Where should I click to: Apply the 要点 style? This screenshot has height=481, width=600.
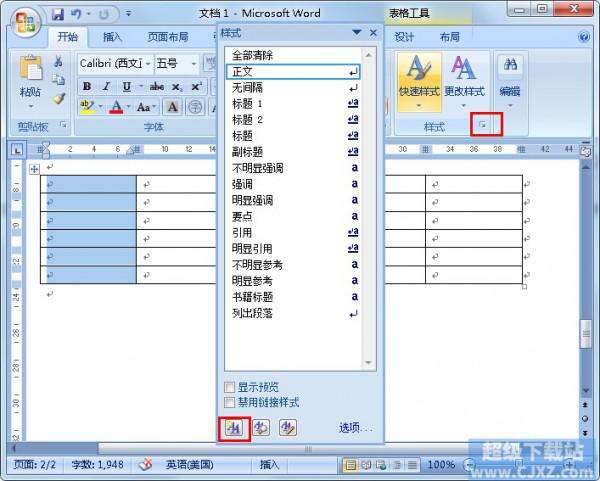[292, 216]
